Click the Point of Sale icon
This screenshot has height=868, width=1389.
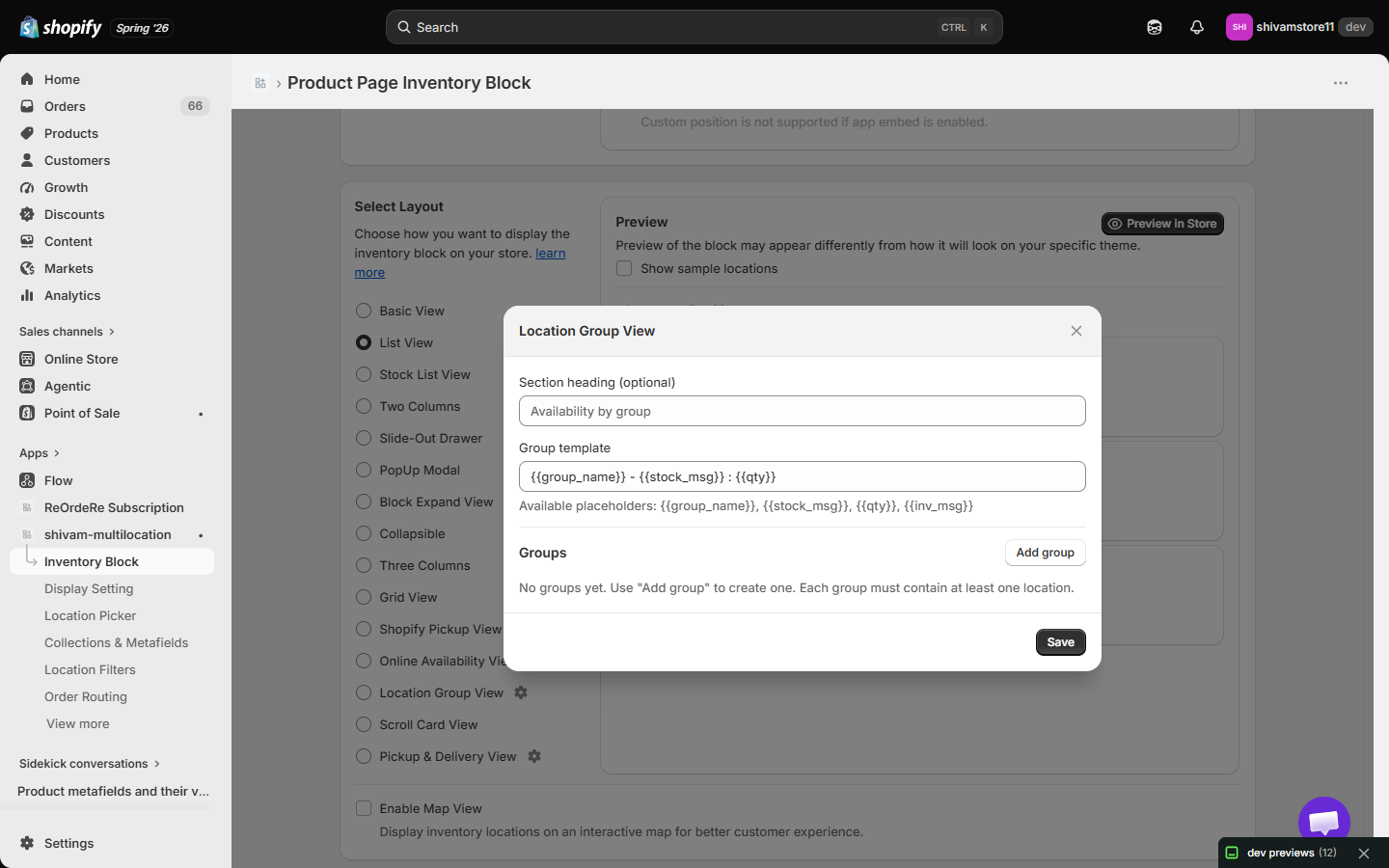(27, 413)
